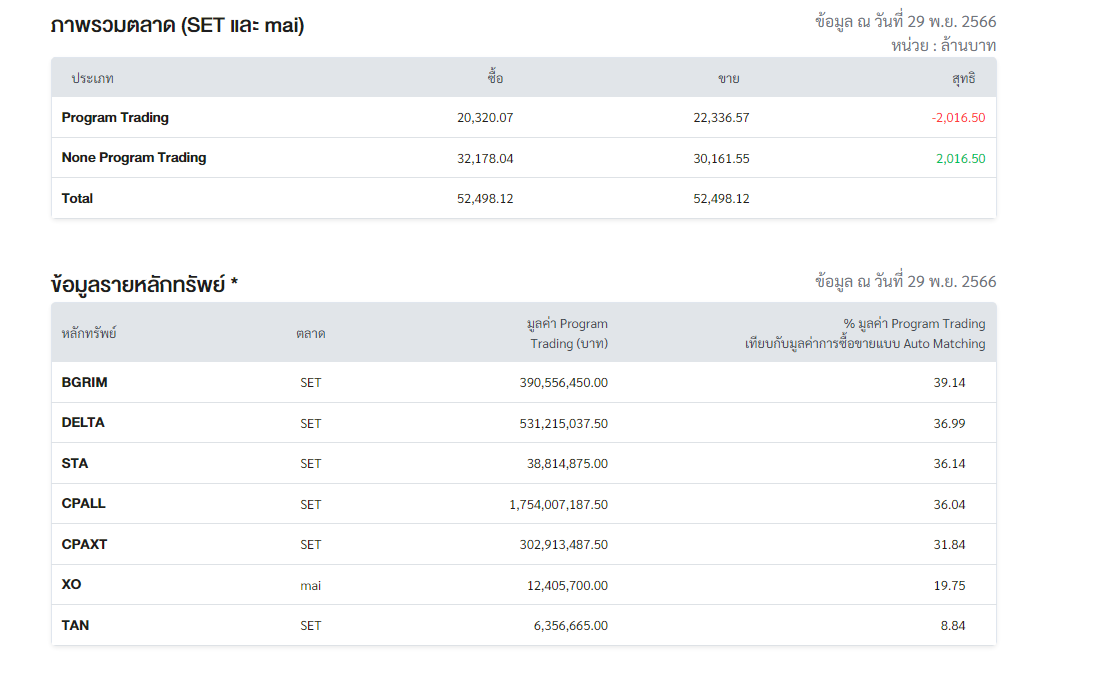The image size is (1096, 675).
Task: Click DELTA percentage 36.99
Action: pos(949,423)
